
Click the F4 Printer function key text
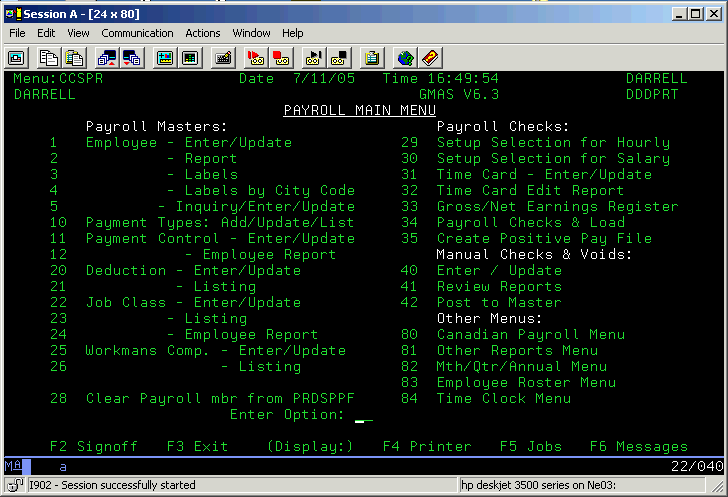pos(426,447)
